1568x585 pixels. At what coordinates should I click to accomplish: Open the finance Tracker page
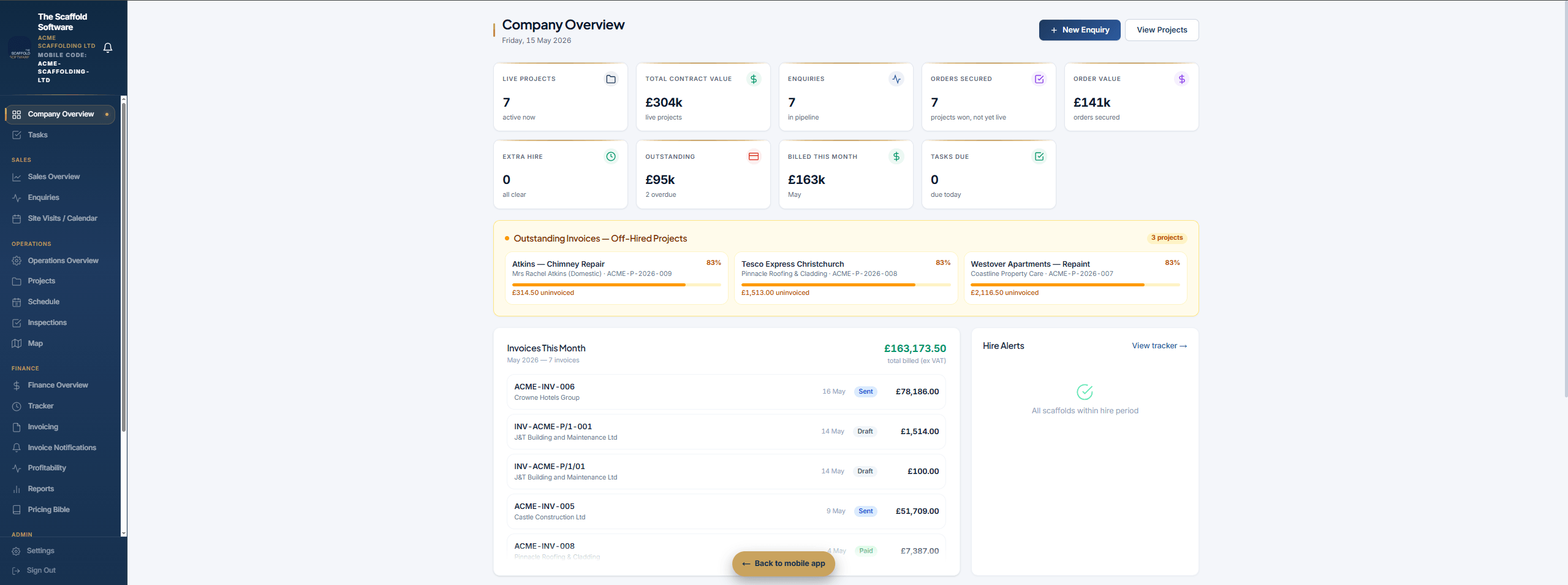[x=60, y=406]
